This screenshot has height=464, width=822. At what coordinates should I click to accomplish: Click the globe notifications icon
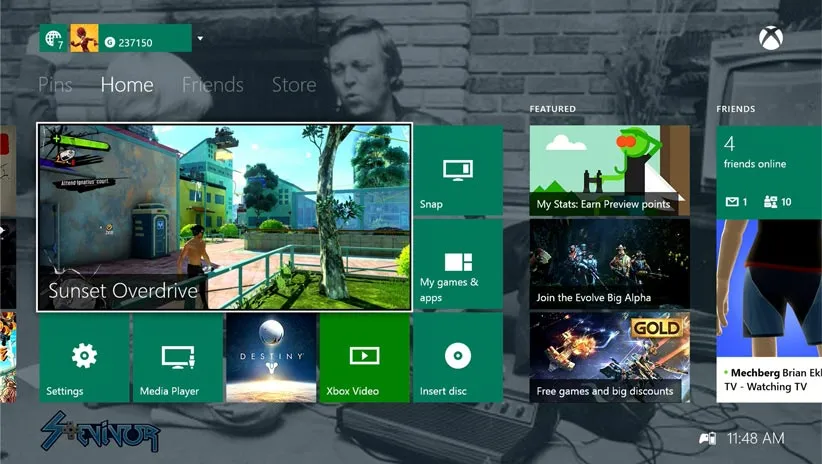53,39
